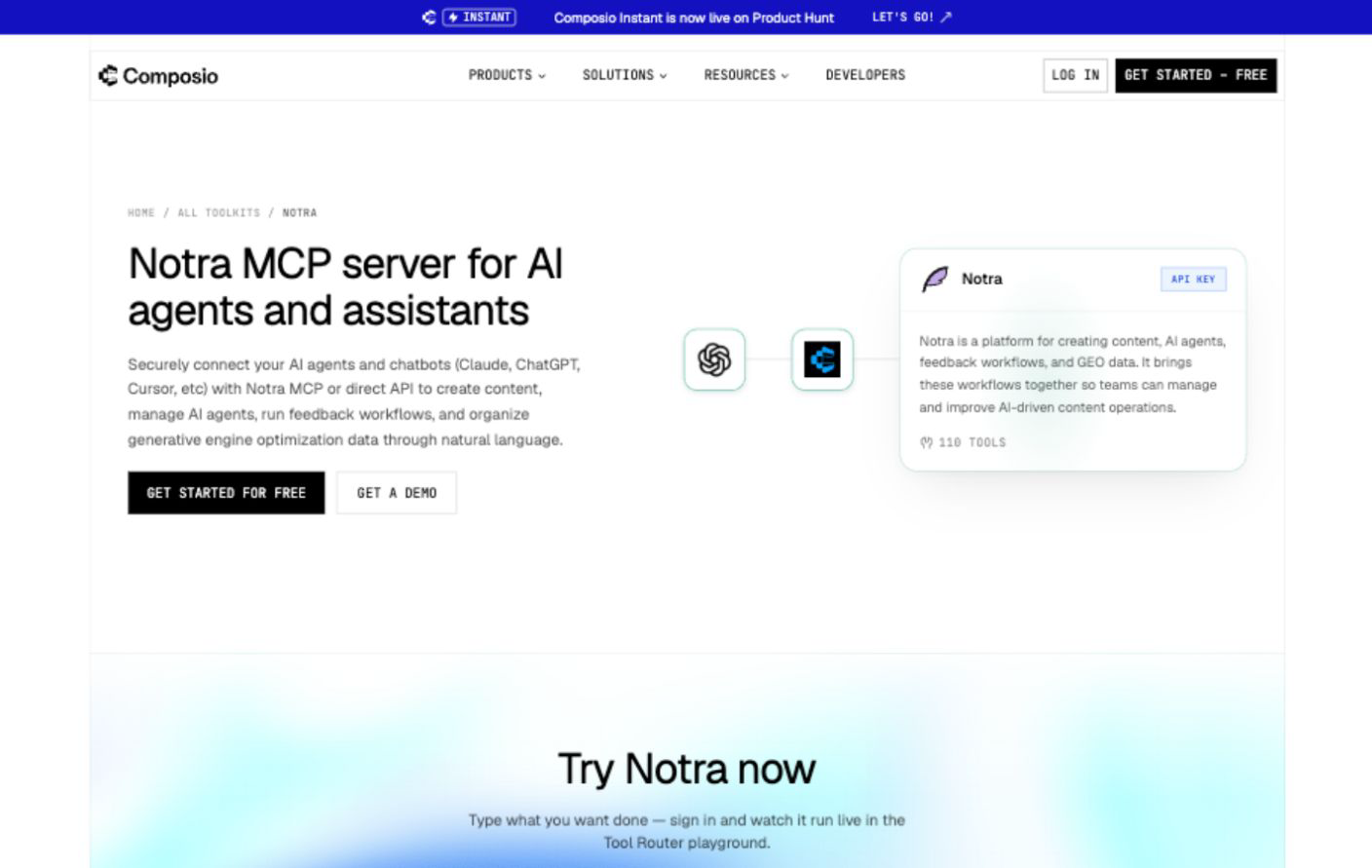
Task: Expand the SOLUTIONS dropdown menu
Action: coord(625,75)
